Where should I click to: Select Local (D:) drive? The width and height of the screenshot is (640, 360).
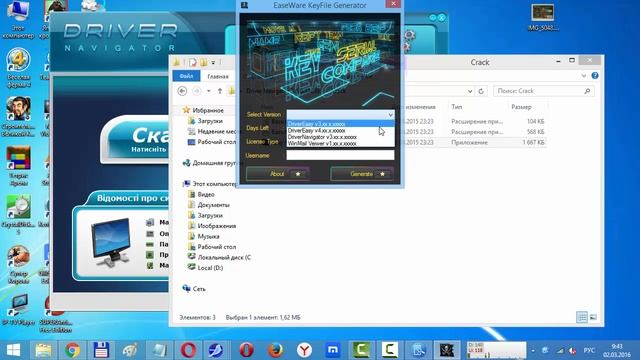click(210, 268)
